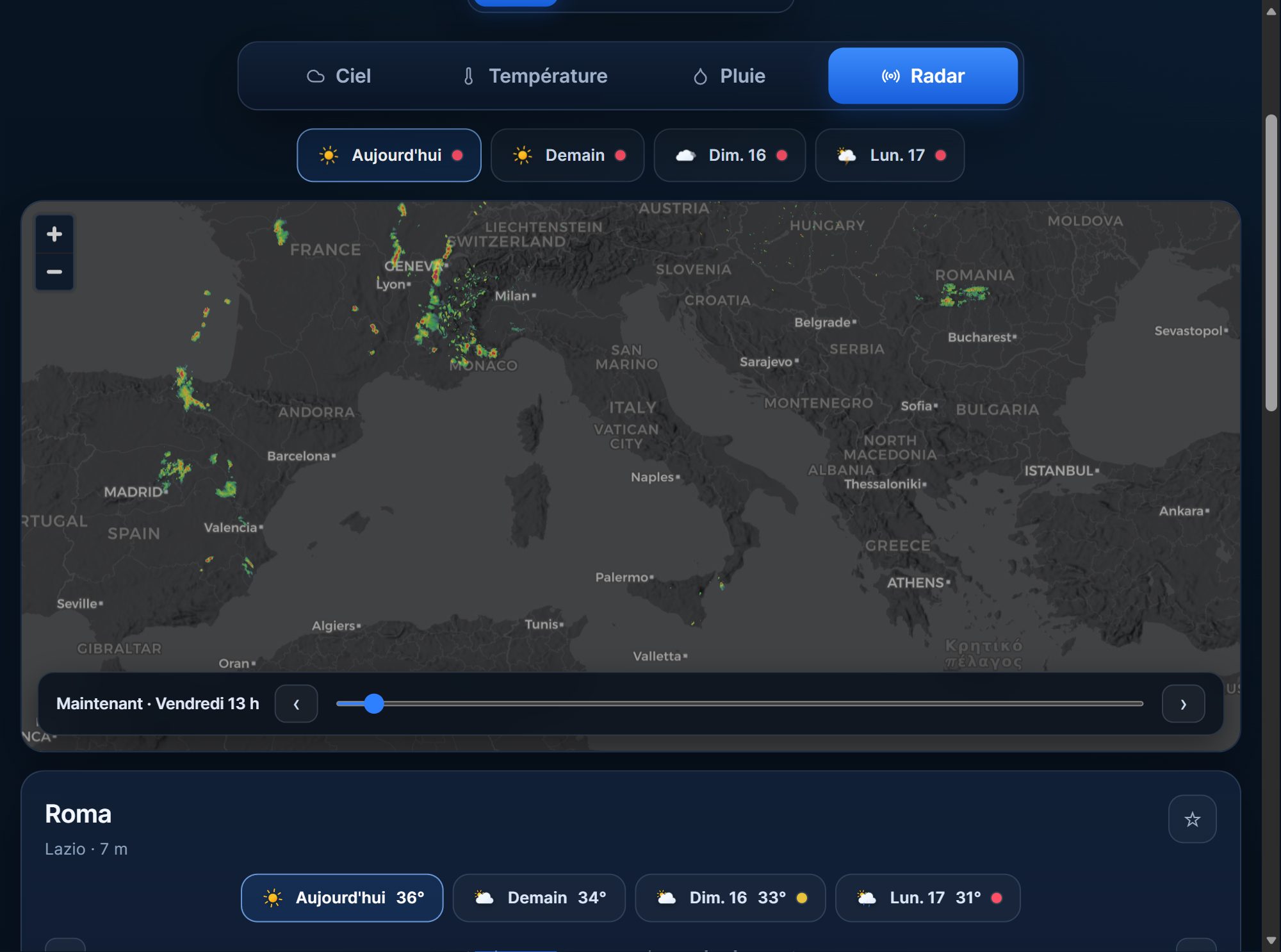Select the Radar map layer tab
This screenshot has height=952, width=1281.
tap(923, 76)
